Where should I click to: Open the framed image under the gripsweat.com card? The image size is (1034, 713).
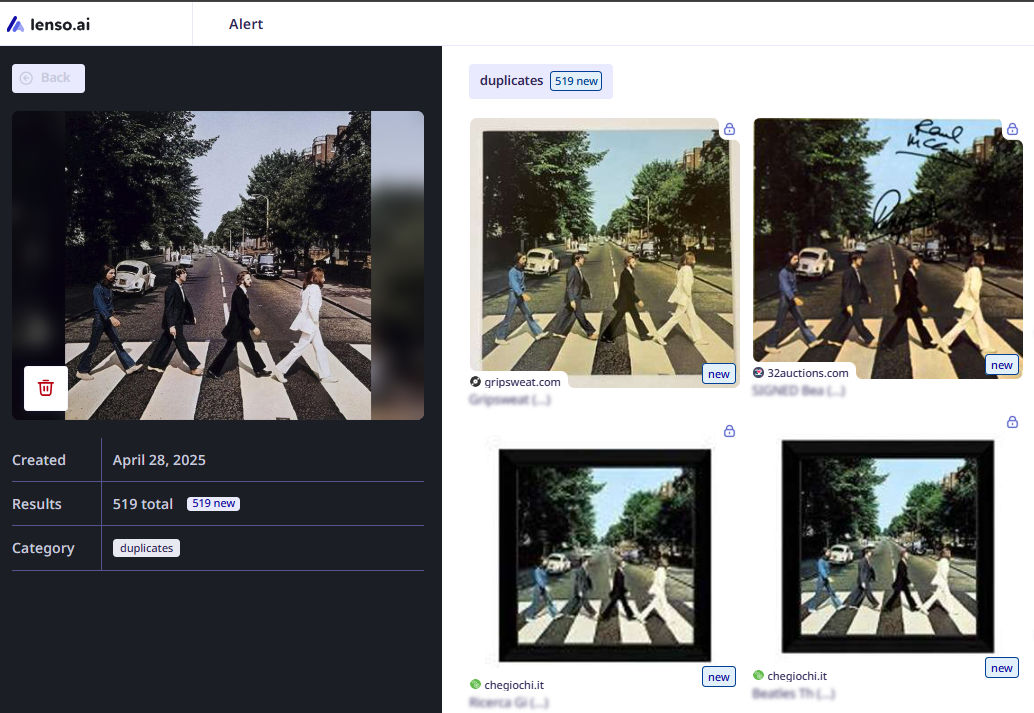click(x=605, y=555)
